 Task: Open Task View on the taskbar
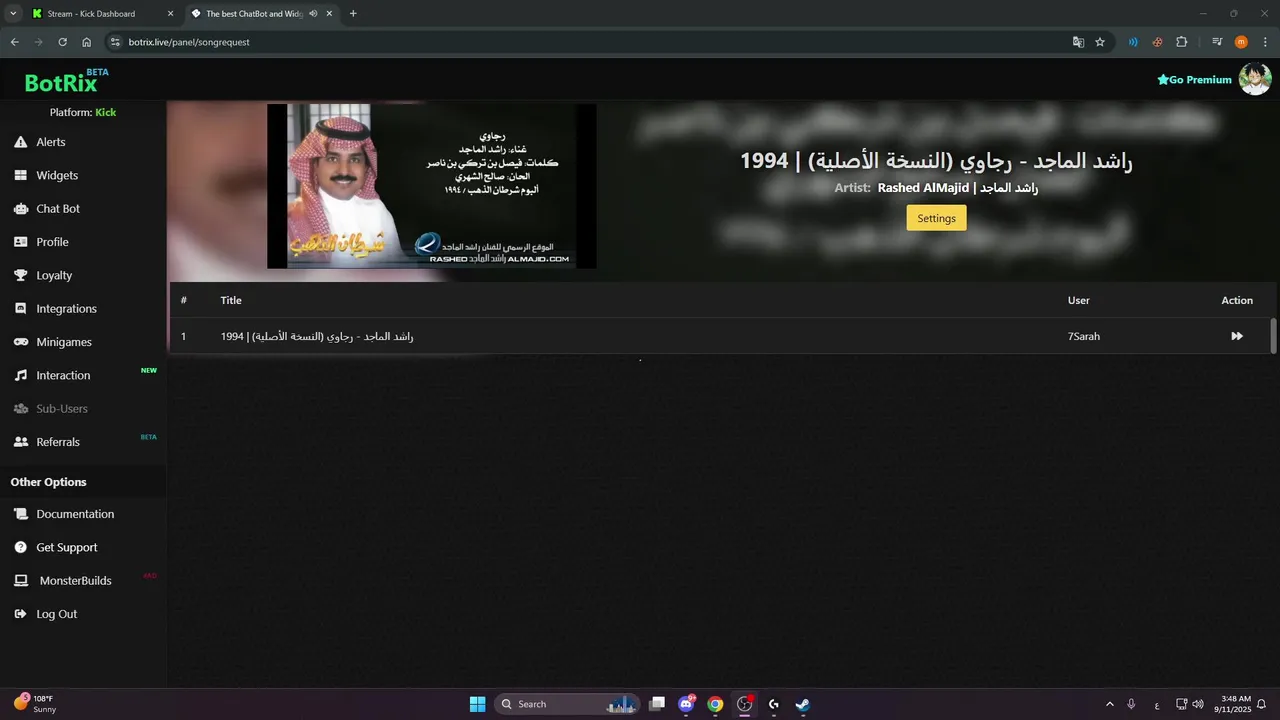[657, 704]
